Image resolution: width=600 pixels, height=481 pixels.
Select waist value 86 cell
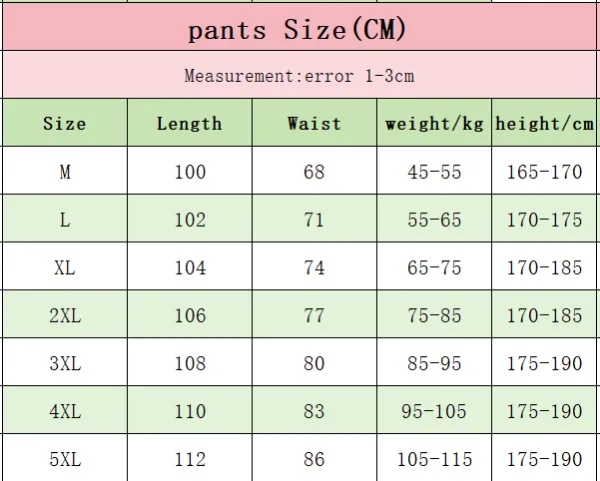314,458
